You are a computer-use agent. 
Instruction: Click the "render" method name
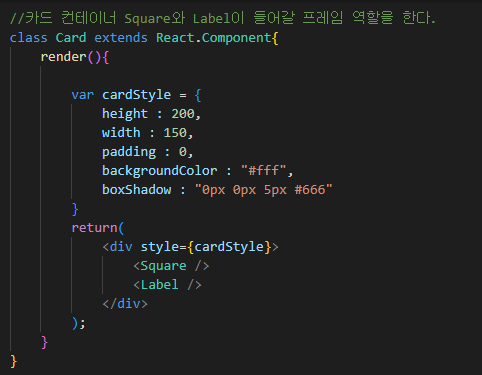63,57
